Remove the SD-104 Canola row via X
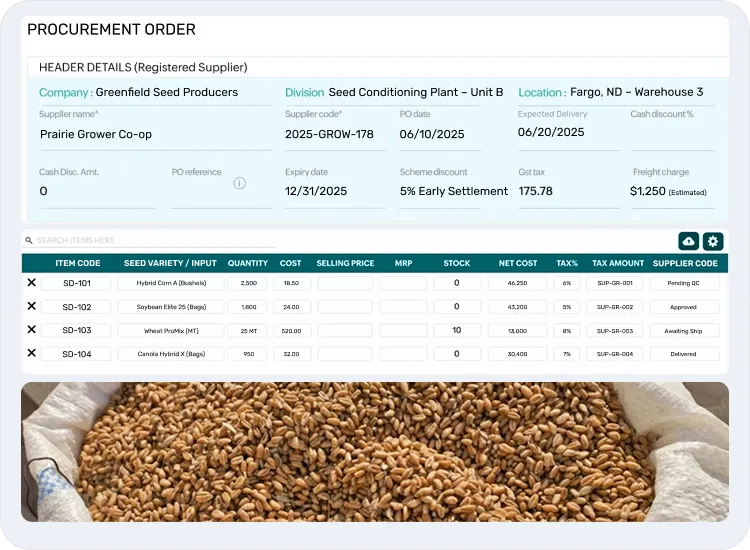 (31, 353)
